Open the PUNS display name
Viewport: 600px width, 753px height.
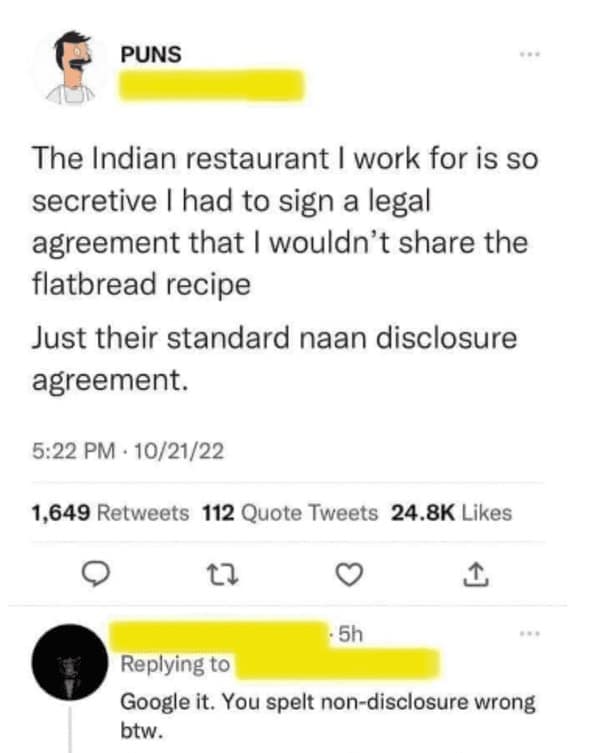tap(151, 54)
